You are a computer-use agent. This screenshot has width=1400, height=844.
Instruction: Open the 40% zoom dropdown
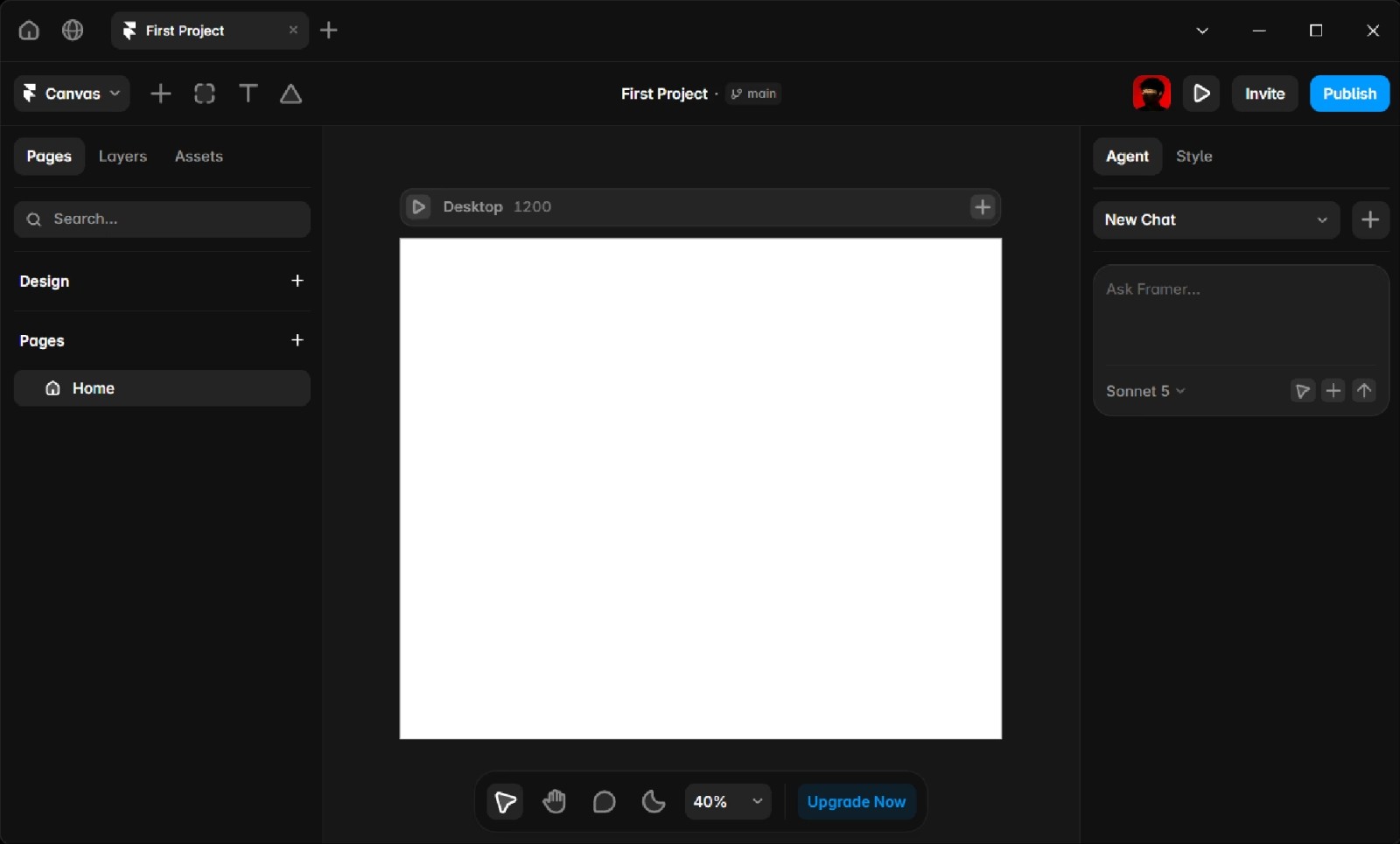click(x=728, y=802)
